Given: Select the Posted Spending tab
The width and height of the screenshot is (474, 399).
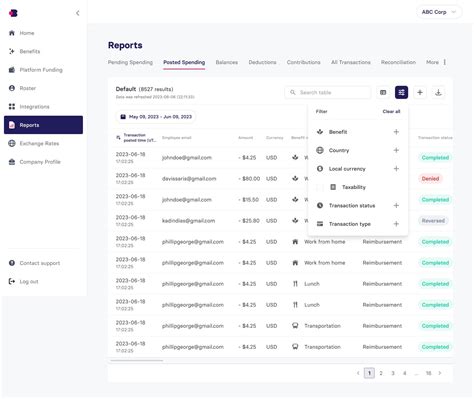Looking at the screenshot, I should (x=184, y=62).
